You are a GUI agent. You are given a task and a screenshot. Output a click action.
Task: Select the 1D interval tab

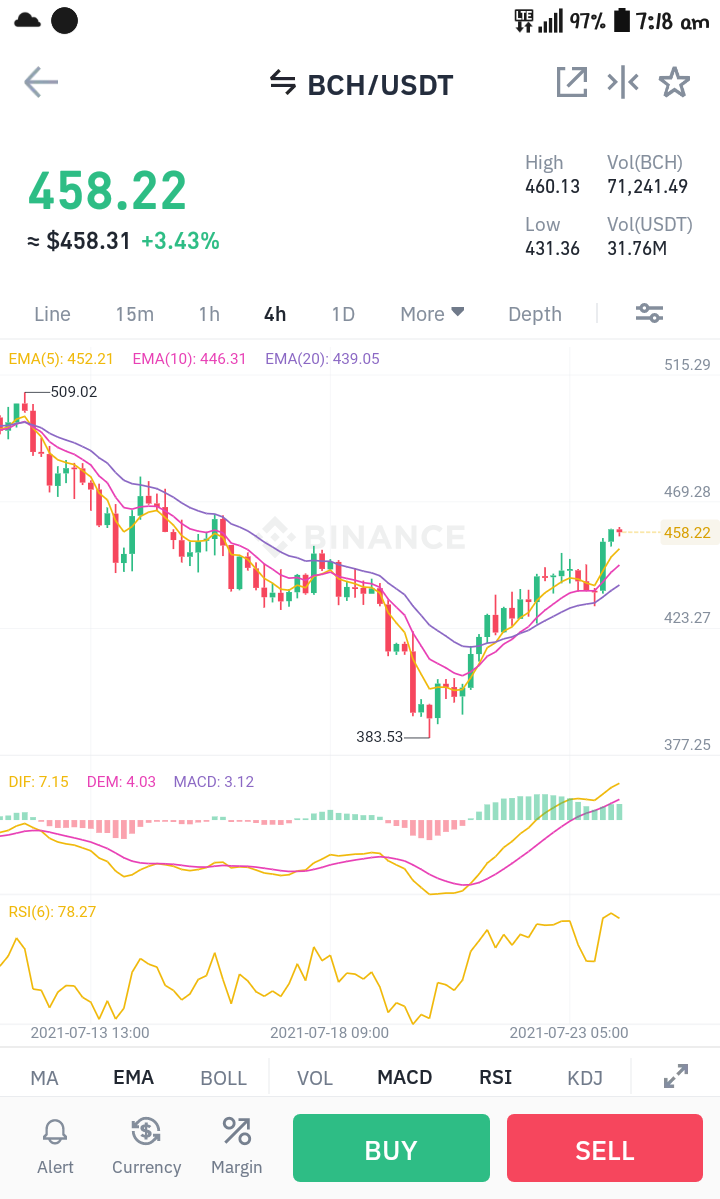tap(343, 314)
